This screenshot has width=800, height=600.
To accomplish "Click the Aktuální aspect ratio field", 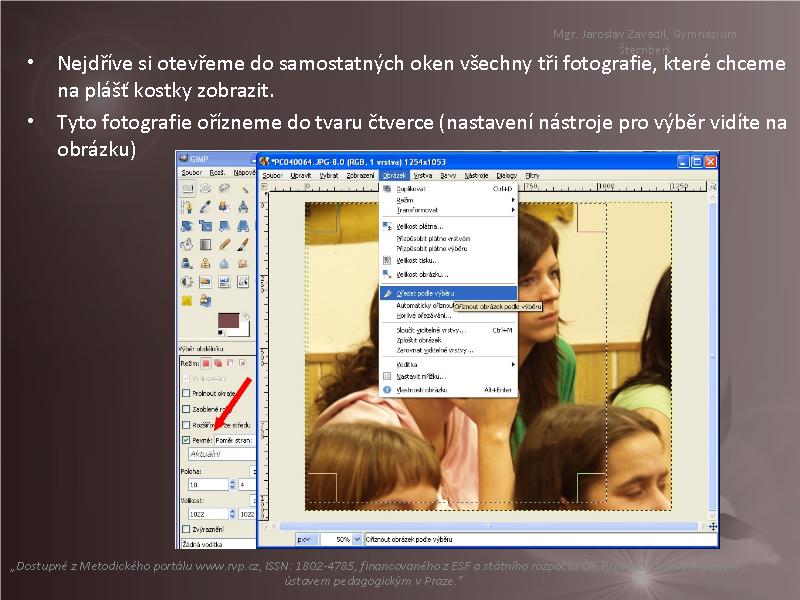I will coord(222,454).
